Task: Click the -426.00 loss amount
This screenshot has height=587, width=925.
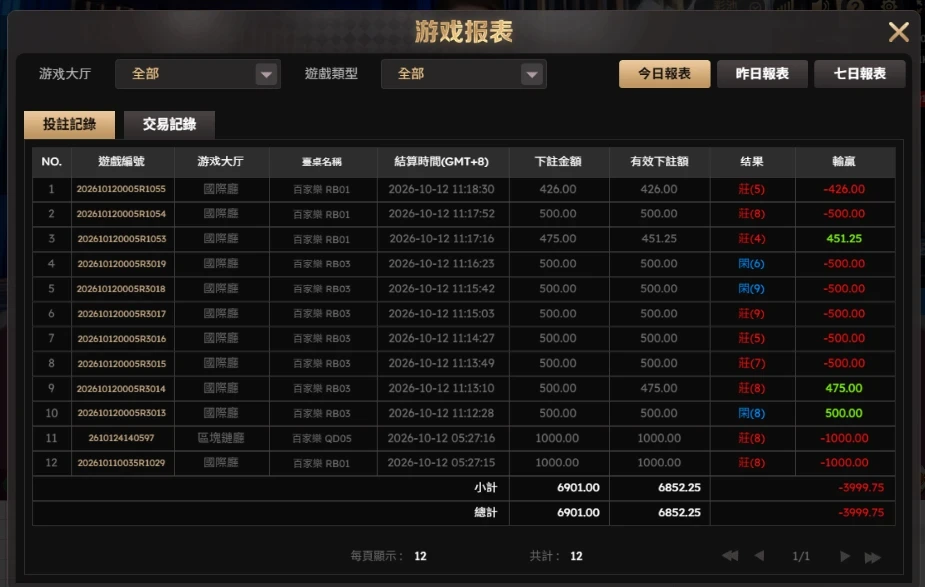Action: [844, 189]
